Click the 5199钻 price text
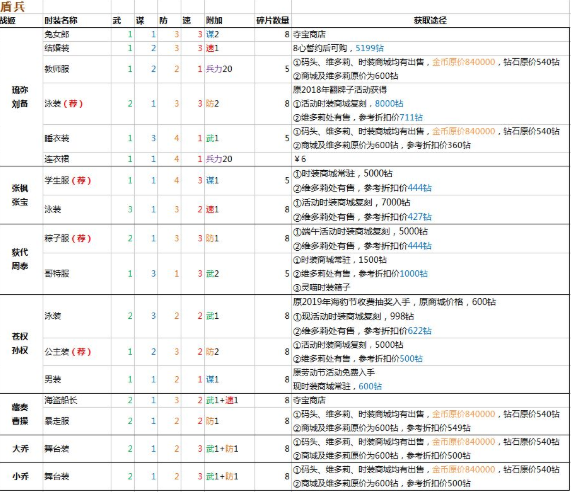The image size is (573, 493). click(x=369, y=48)
